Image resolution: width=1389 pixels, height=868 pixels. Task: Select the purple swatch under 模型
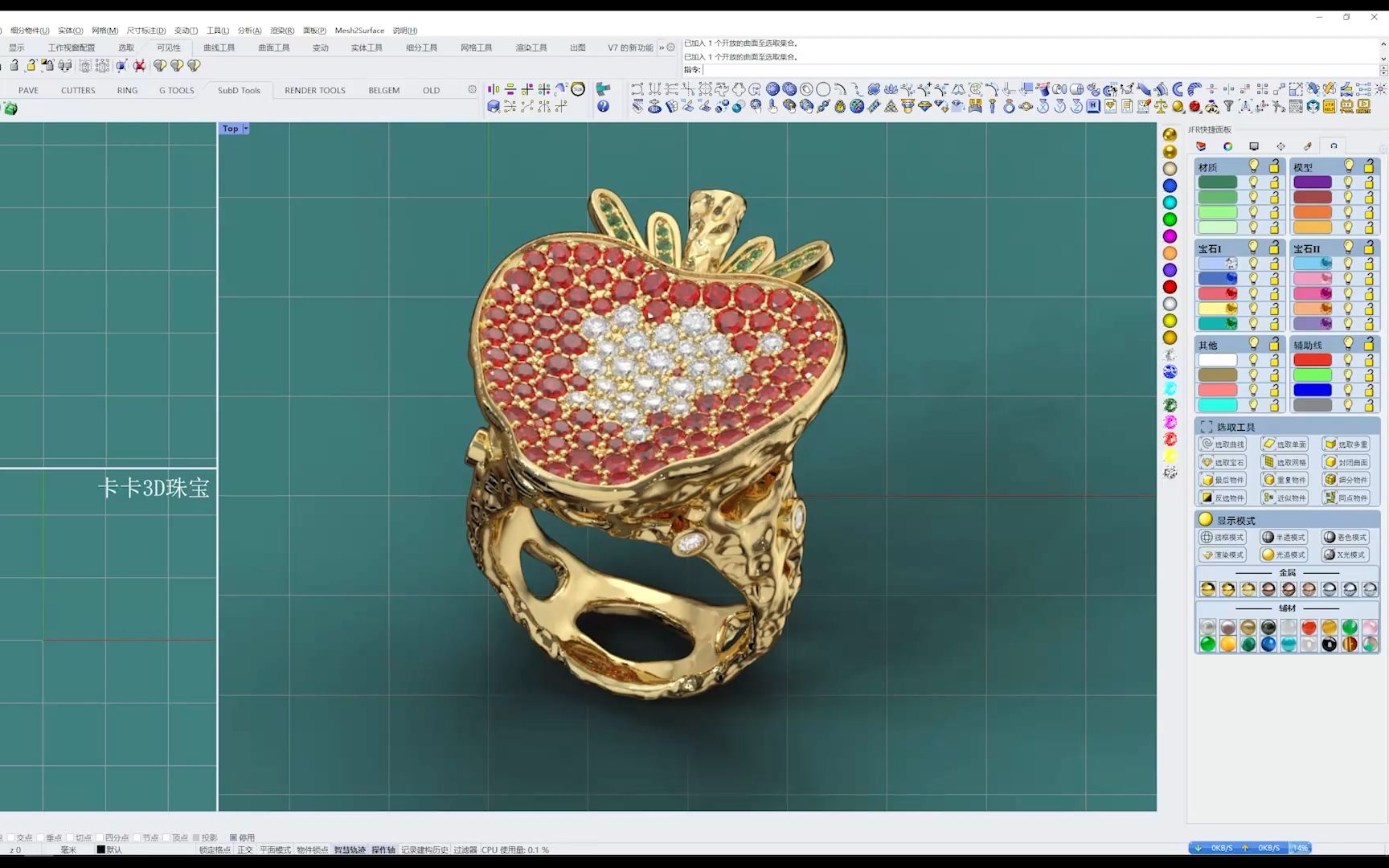[x=1313, y=182]
